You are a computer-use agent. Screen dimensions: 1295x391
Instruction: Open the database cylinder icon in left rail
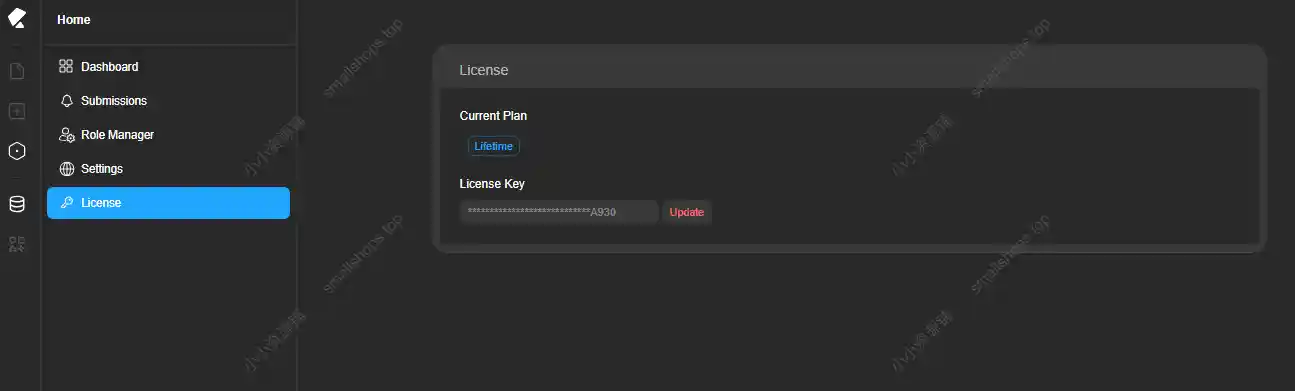(x=16, y=204)
